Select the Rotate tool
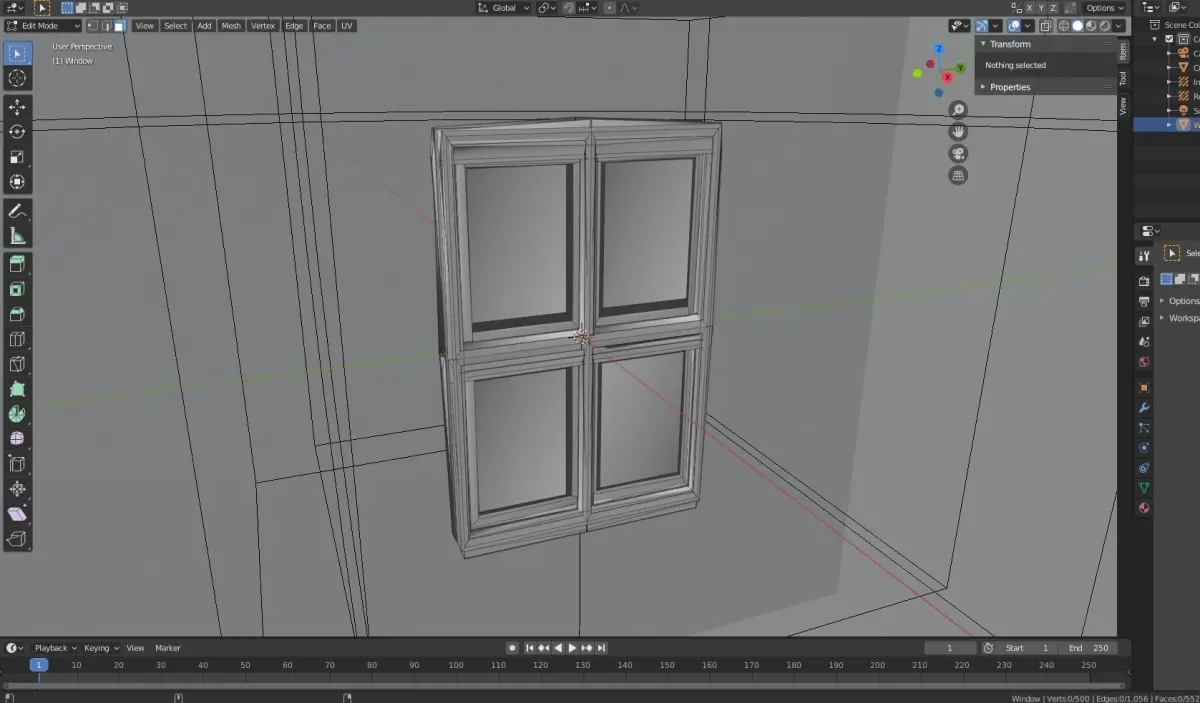 [x=18, y=132]
